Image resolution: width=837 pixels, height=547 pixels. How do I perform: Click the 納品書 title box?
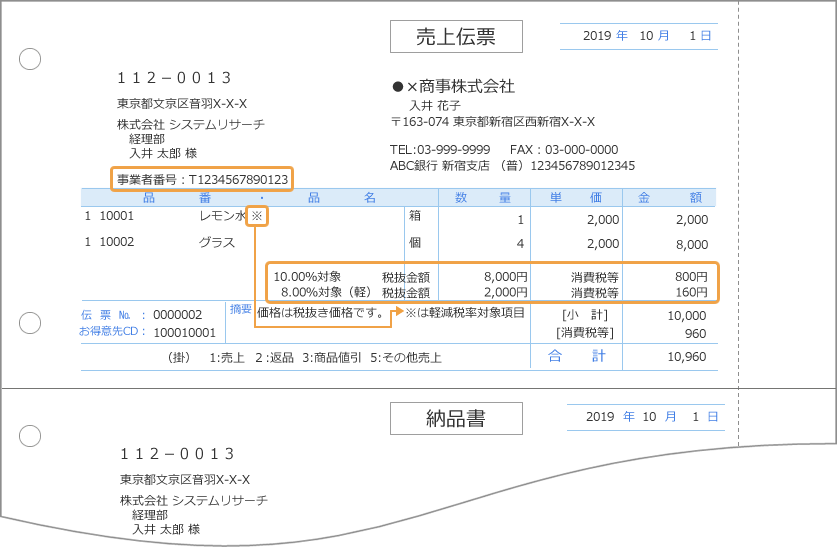(x=456, y=418)
